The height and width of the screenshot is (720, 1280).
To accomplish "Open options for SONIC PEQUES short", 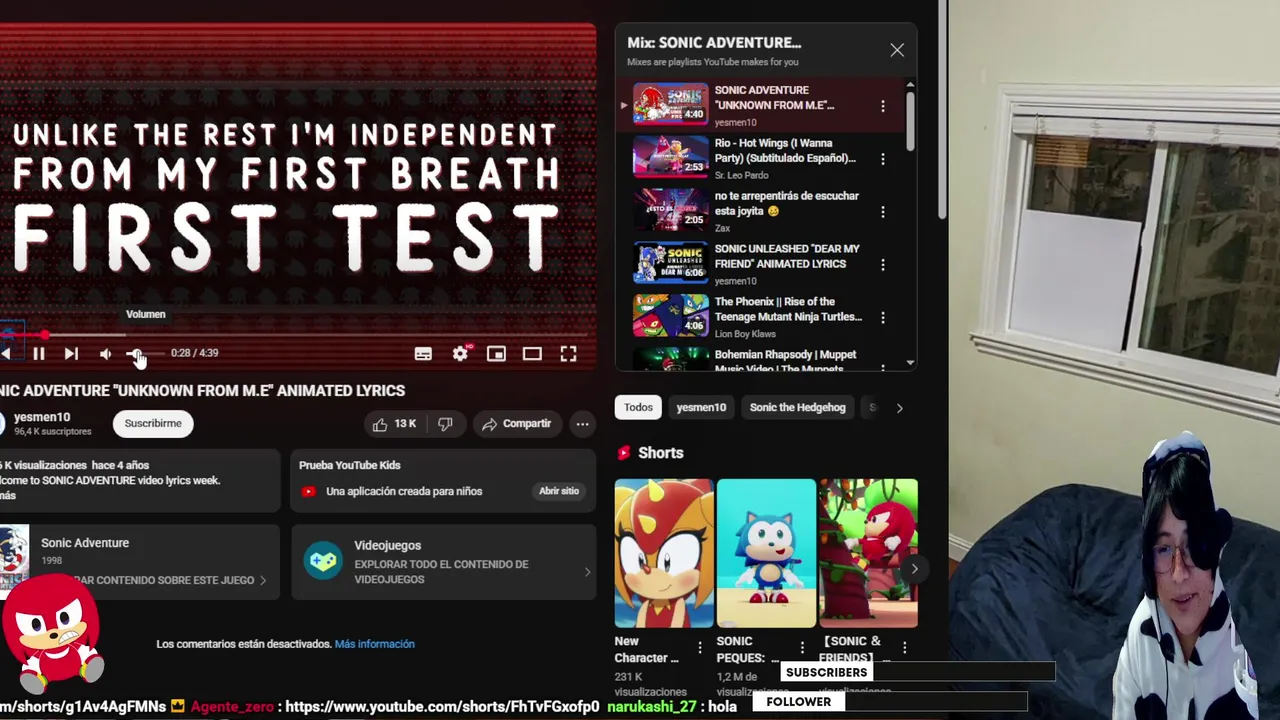I will pos(802,648).
